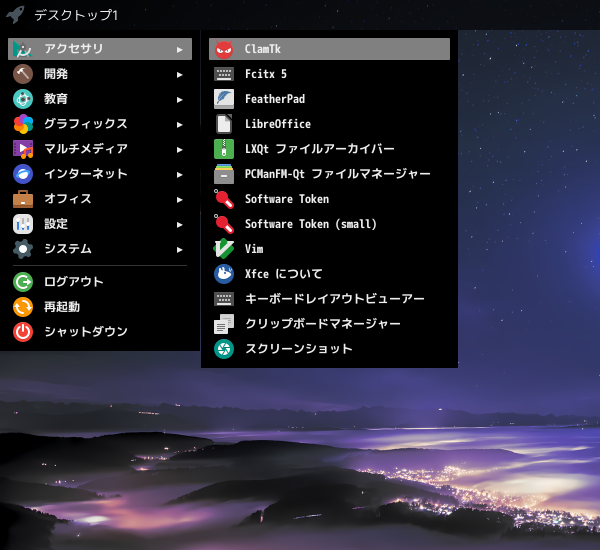Open Xfce について entry
Viewport: 600px width, 550px height.
(x=329, y=274)
